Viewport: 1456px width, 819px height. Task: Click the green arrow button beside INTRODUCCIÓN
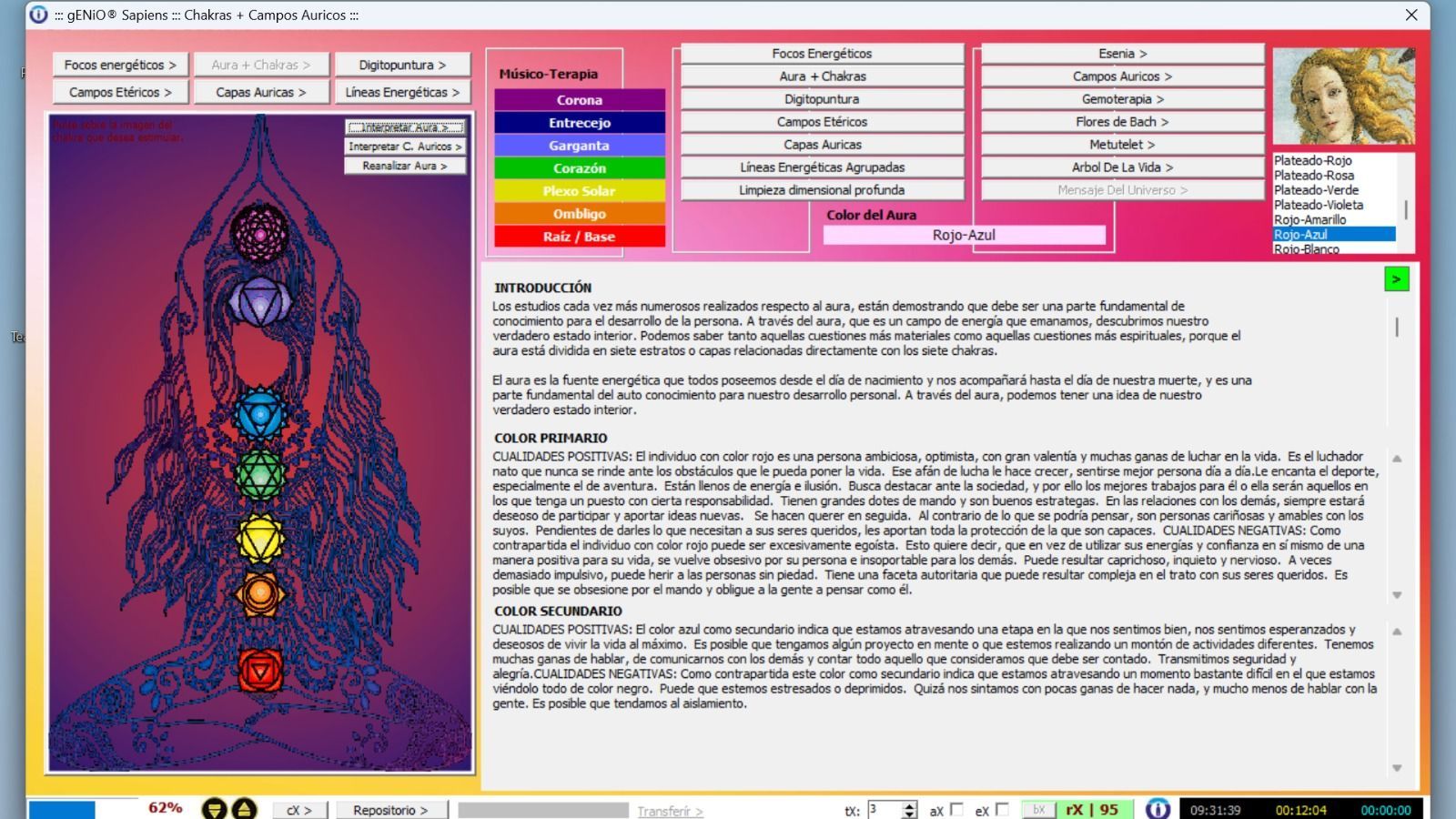(x=1396, y=279)
